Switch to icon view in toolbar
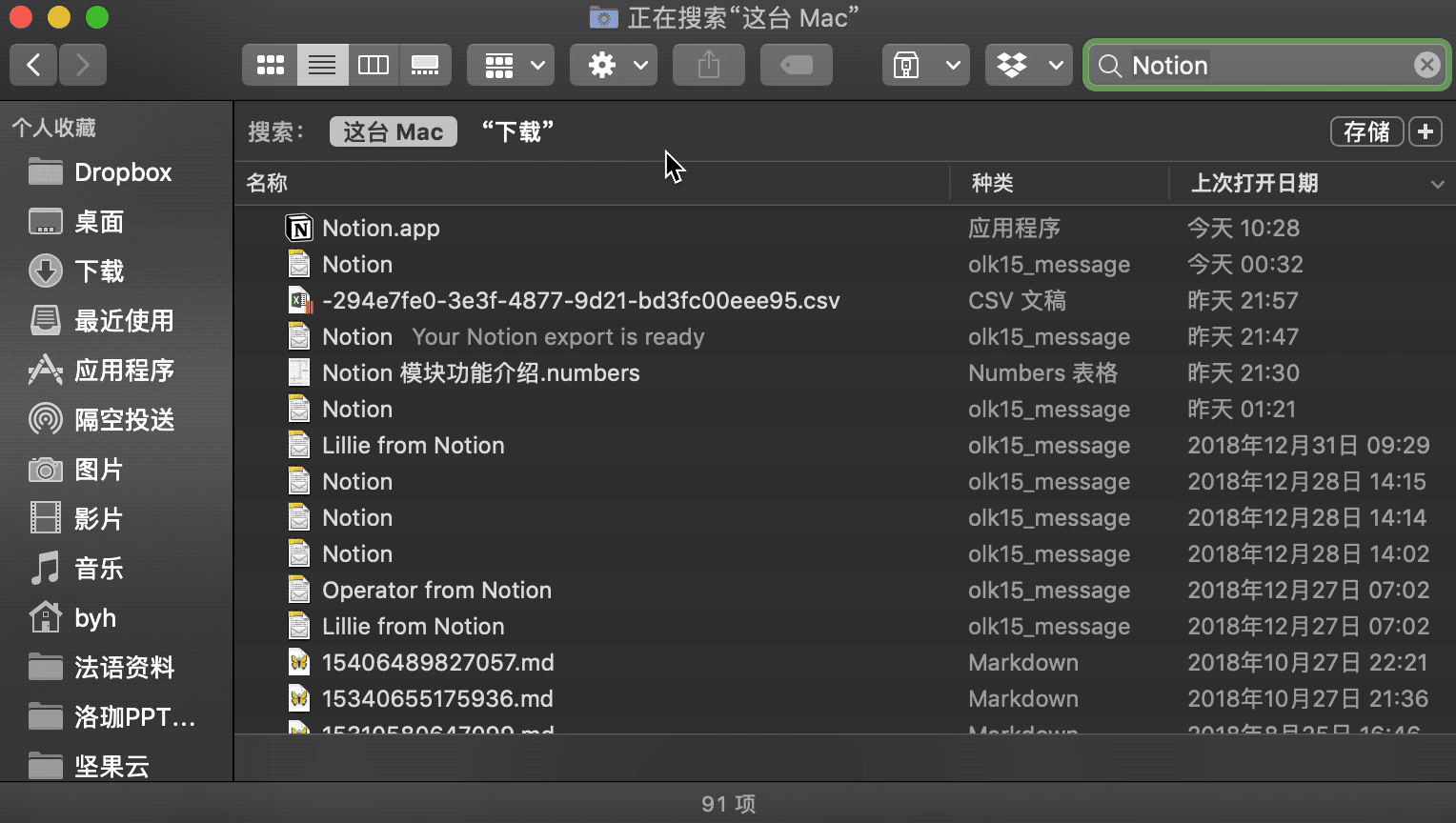Screen dimensions: 1456x823 point(271,65)
